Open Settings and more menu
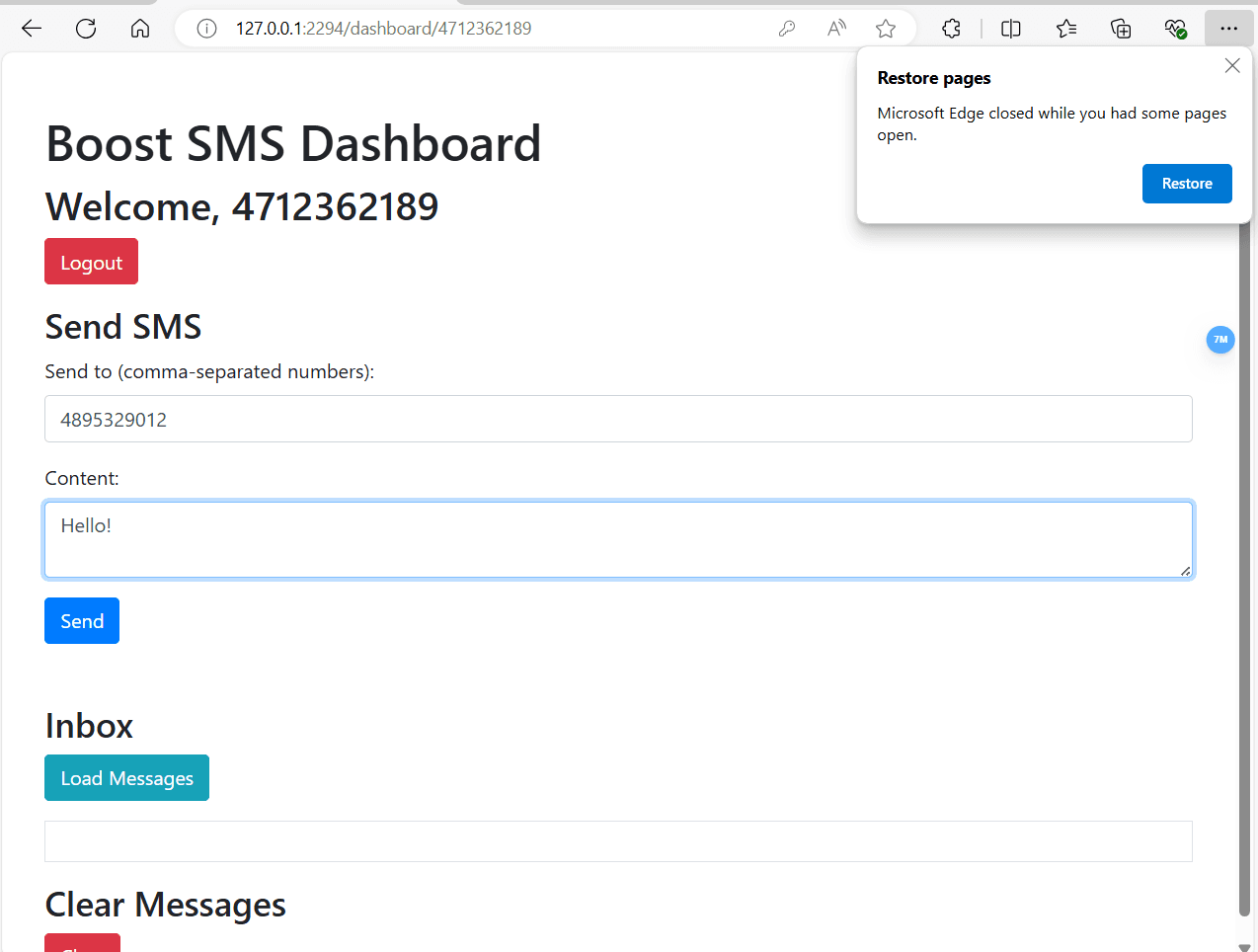Image resolution: width=1258 pixels, height=952 pixels. [1228, 29]
